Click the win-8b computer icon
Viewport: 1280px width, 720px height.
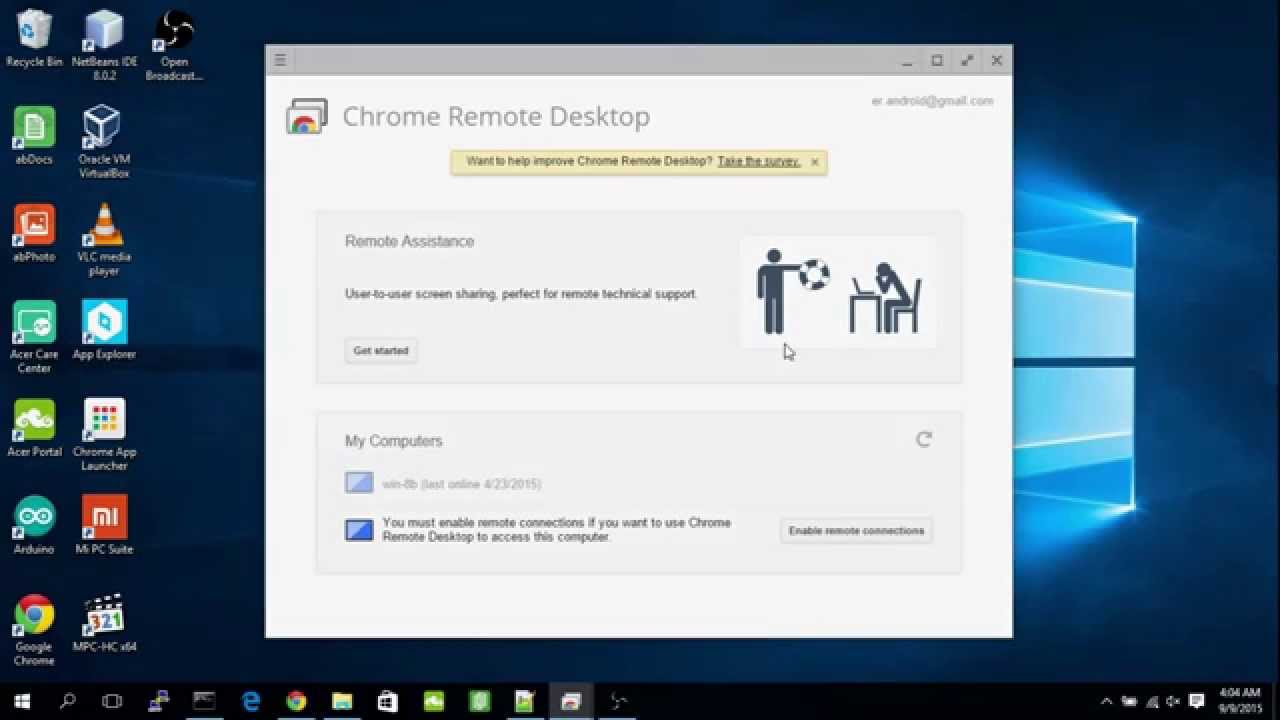click(359, 483)
